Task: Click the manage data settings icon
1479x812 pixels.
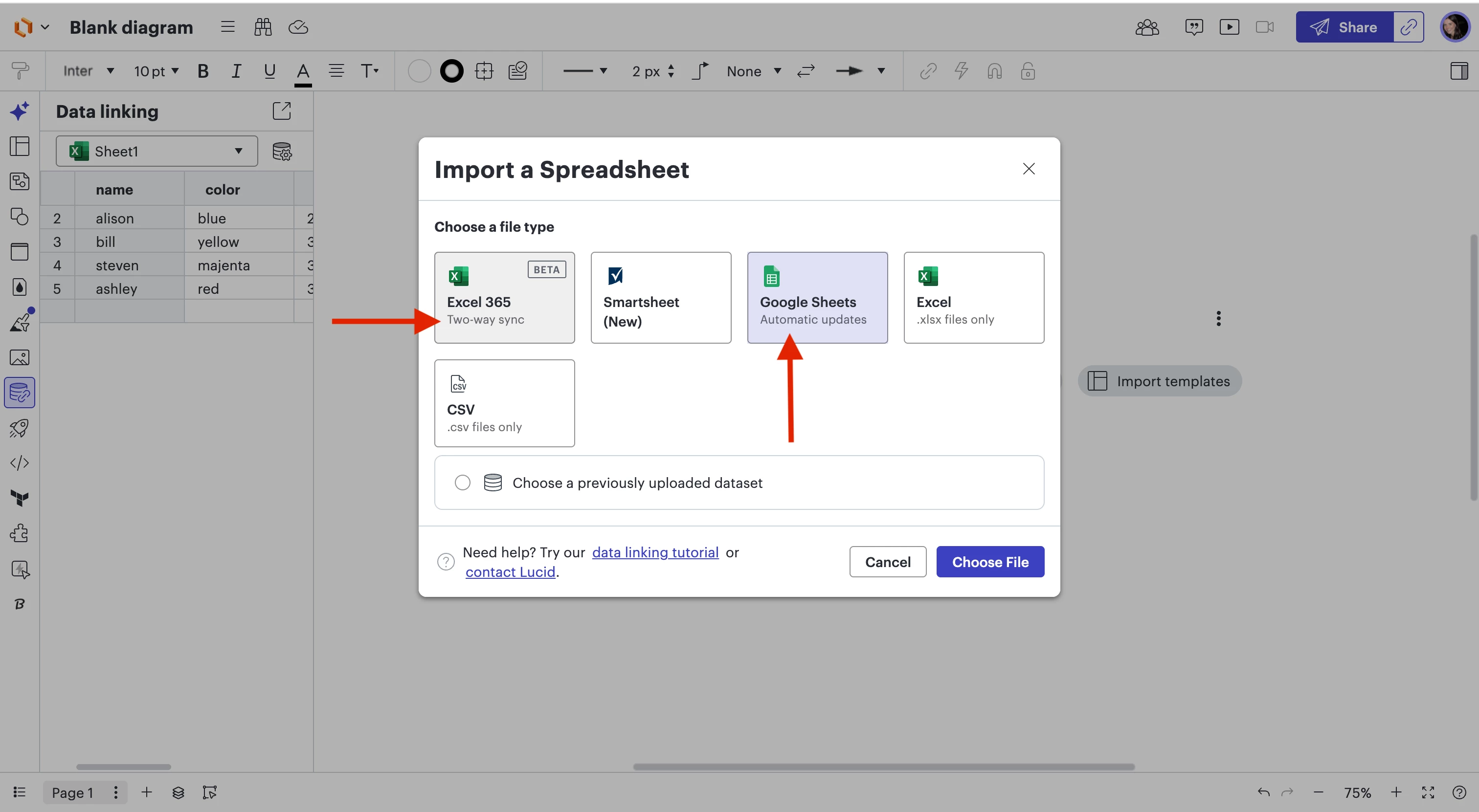Action: pyautogui.click(x=282, y=152)
